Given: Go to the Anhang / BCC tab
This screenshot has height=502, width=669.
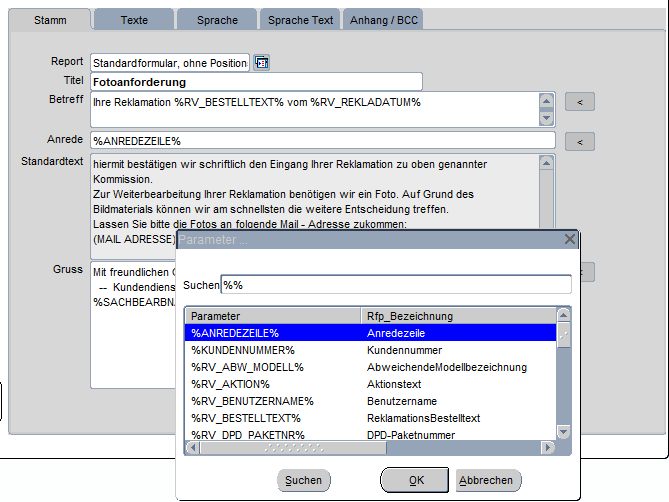Looking at the screenshot, I should [x=384, y=20].
